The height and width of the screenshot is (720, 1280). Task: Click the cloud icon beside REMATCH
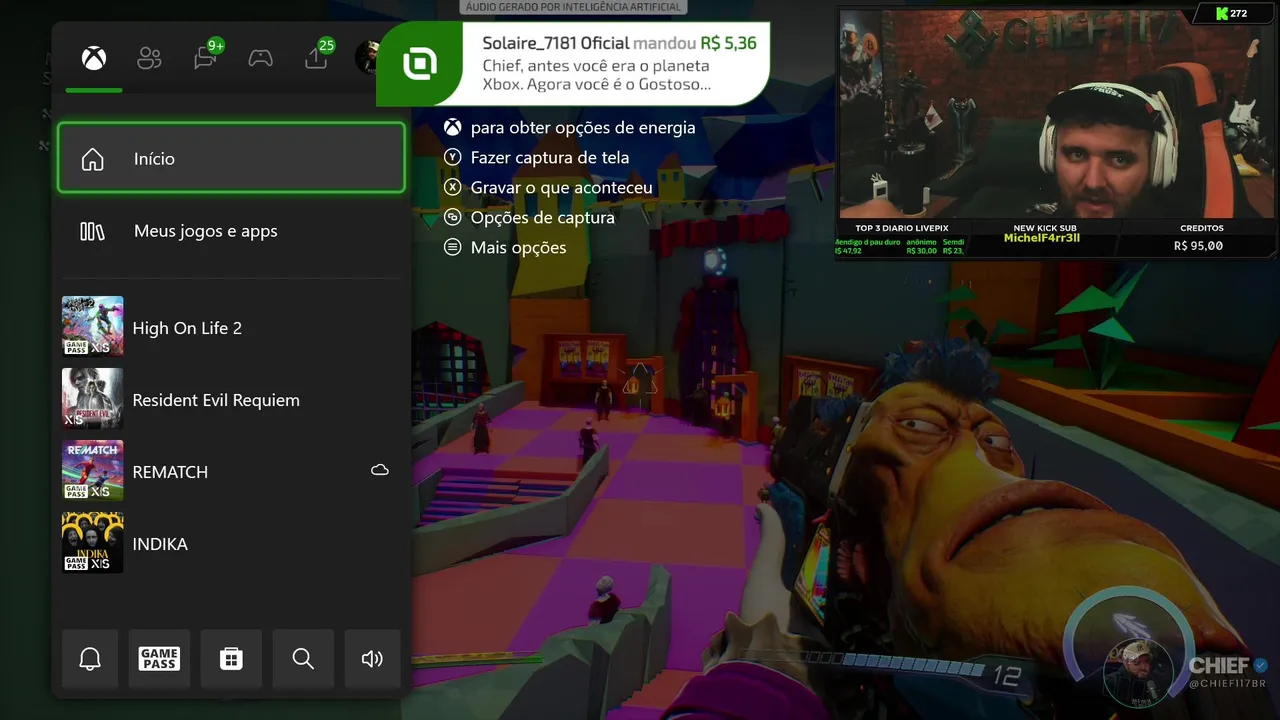(x=380, y=470)
